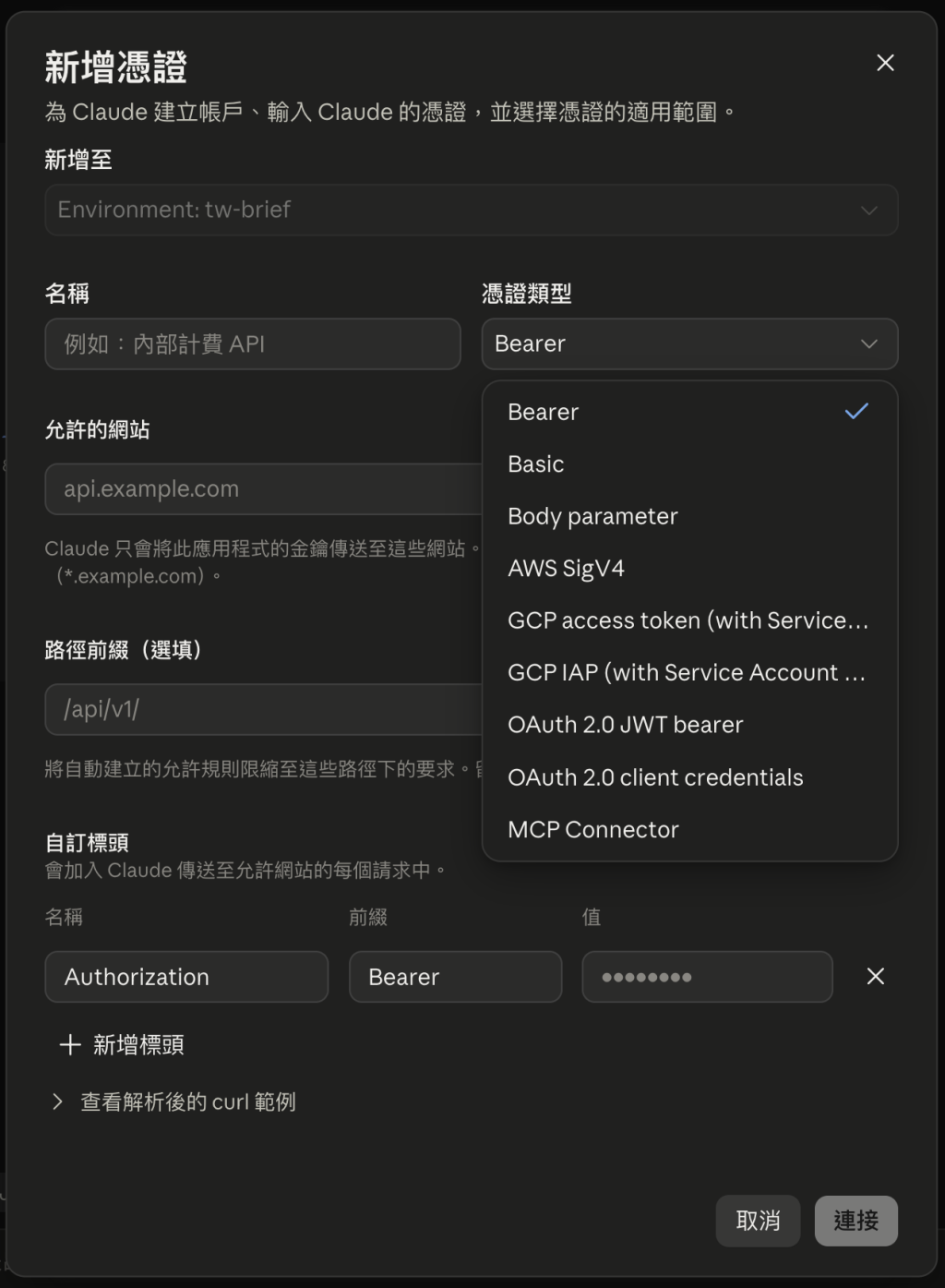Remove the Authorization header row with its X icon
This screenshot has width=945, height=1288.
coord(876,976)
